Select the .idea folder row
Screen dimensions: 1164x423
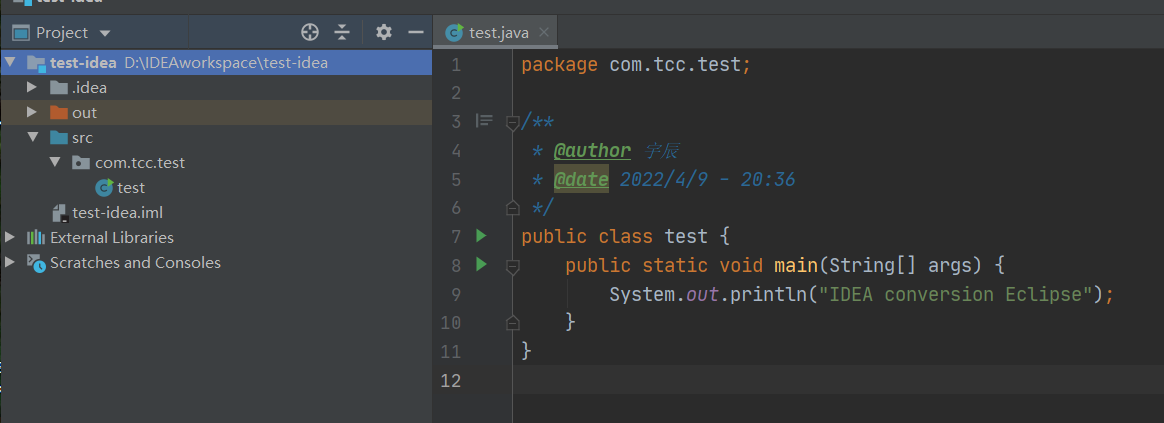point(215,88)
